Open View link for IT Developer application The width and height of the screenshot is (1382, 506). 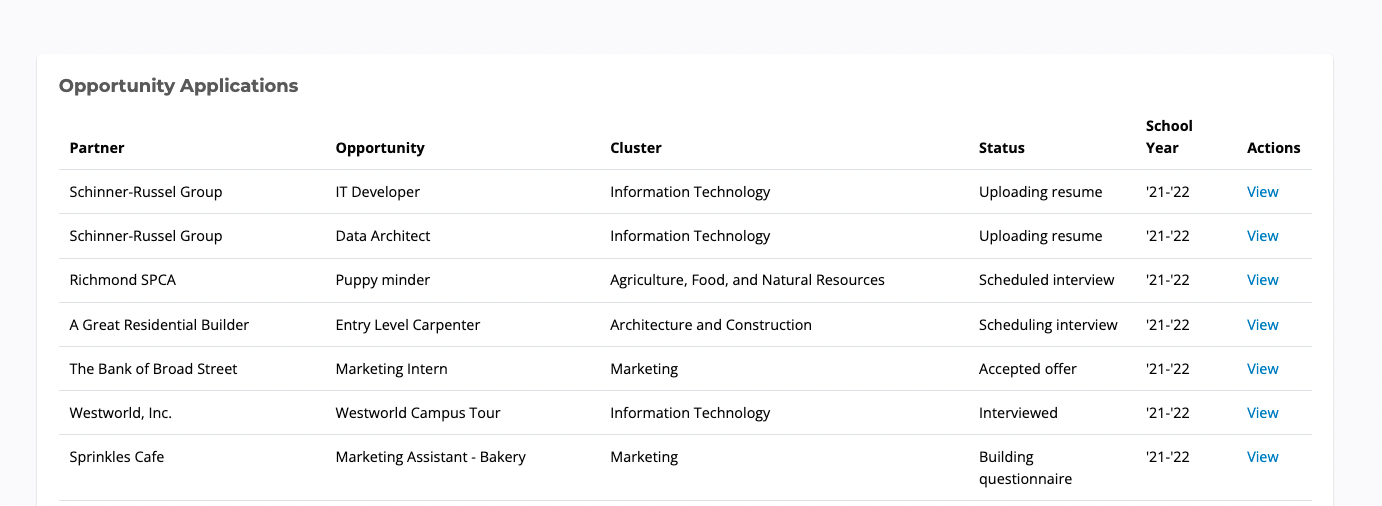point(1262,192)
